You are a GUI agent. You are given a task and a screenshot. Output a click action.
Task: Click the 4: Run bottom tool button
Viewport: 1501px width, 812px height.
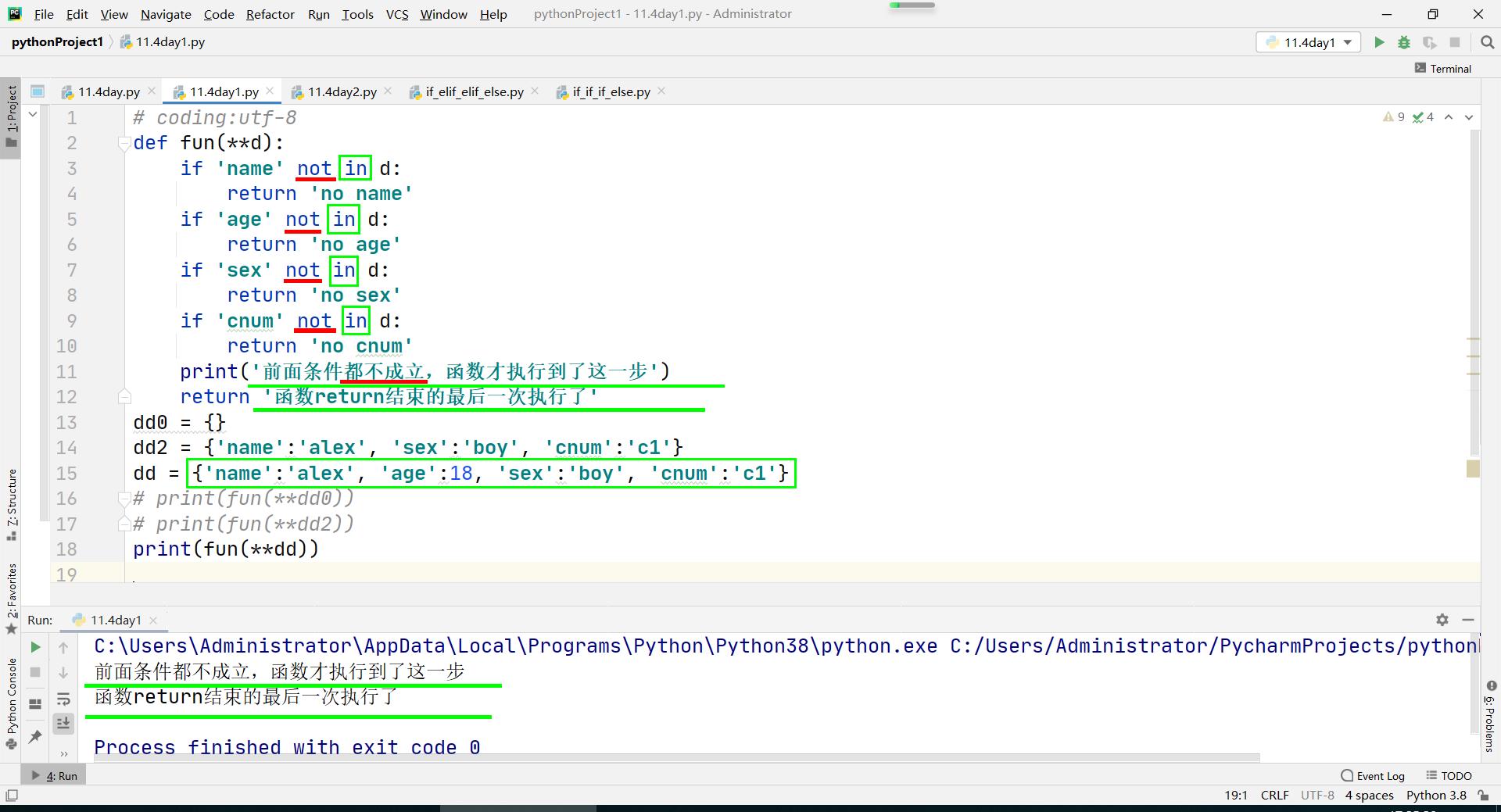(55, 776)
